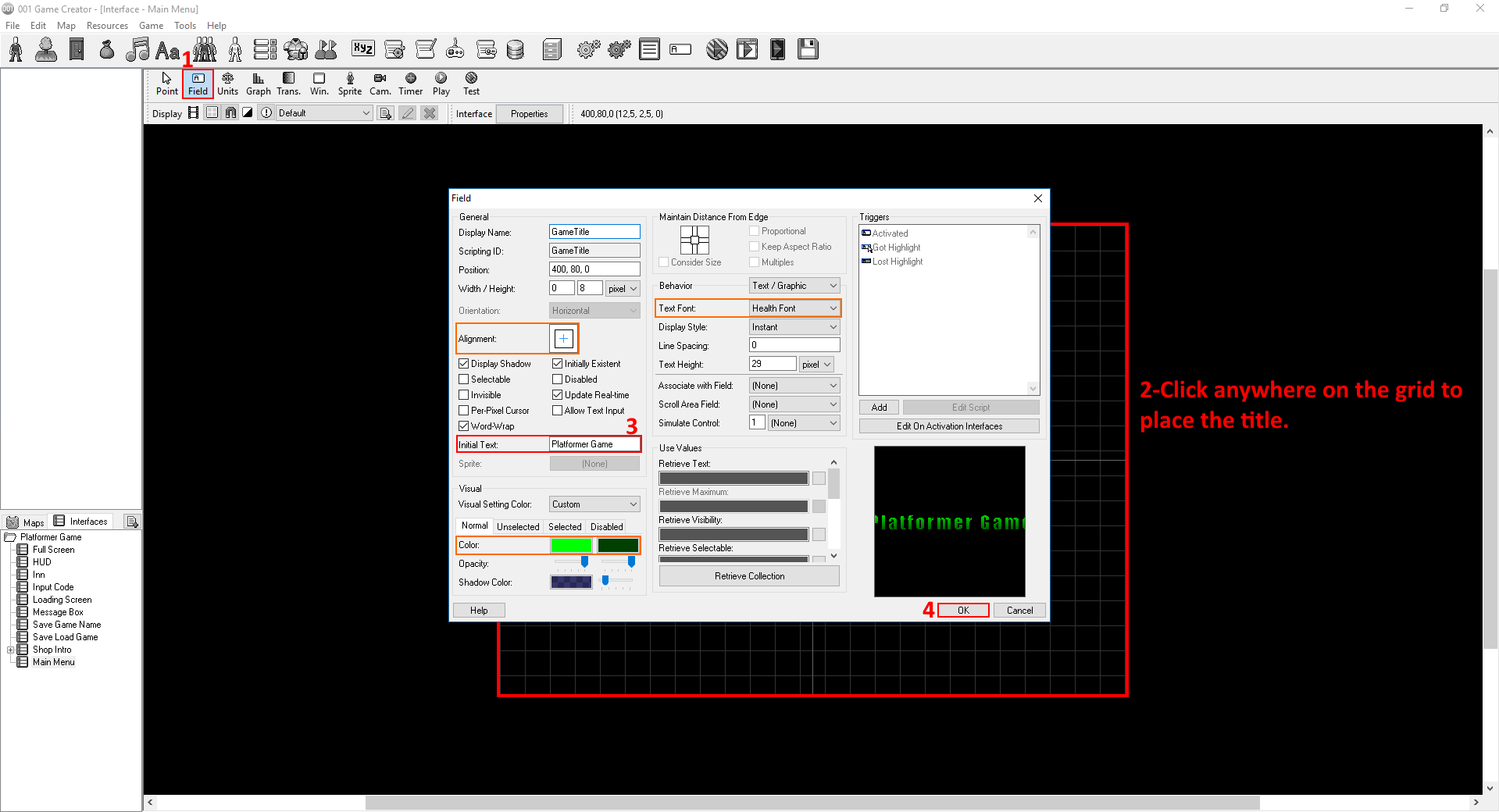The width and height of the screenshot is (1499, 812).
Task: Select the Test tool
Action: [471, 84]
